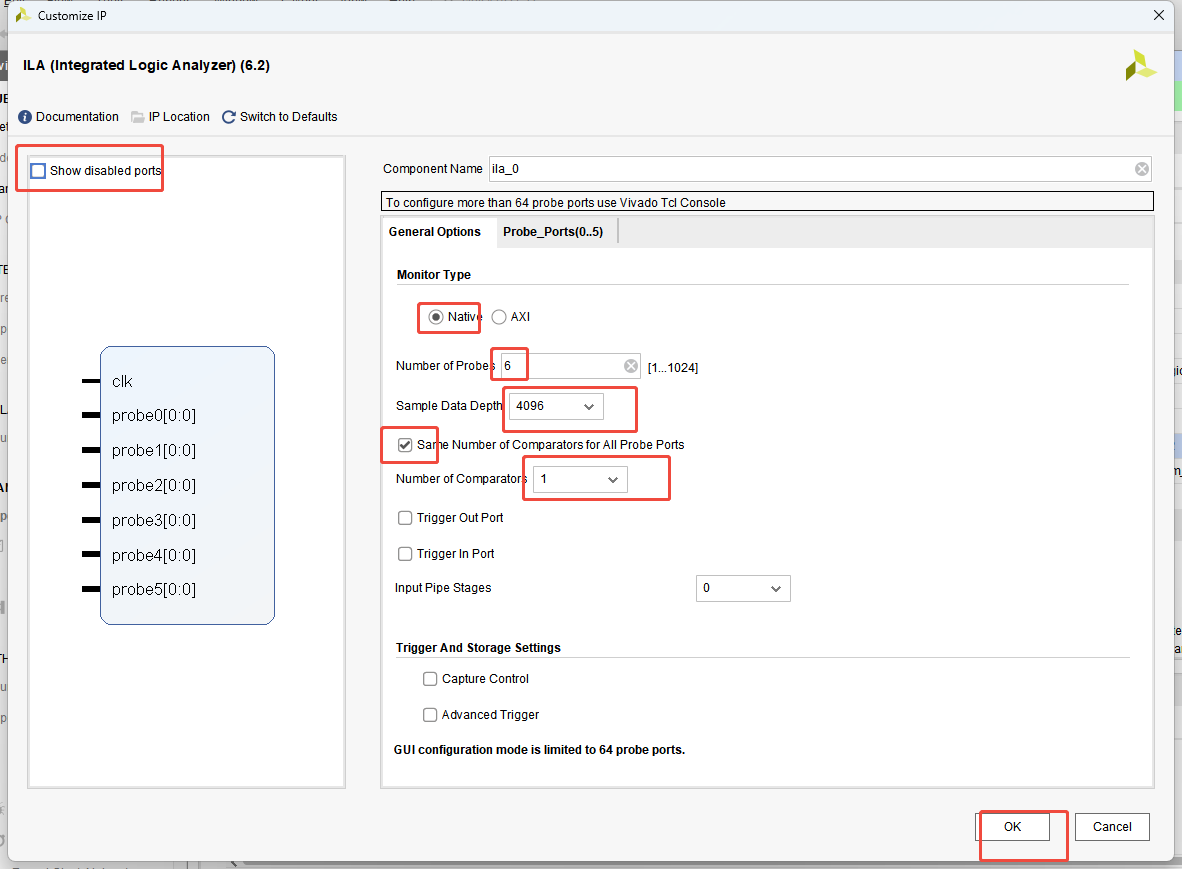Screen dimensions: 1182x869
Task: Close the Customize IP dialog
Action: [1159, 15]
